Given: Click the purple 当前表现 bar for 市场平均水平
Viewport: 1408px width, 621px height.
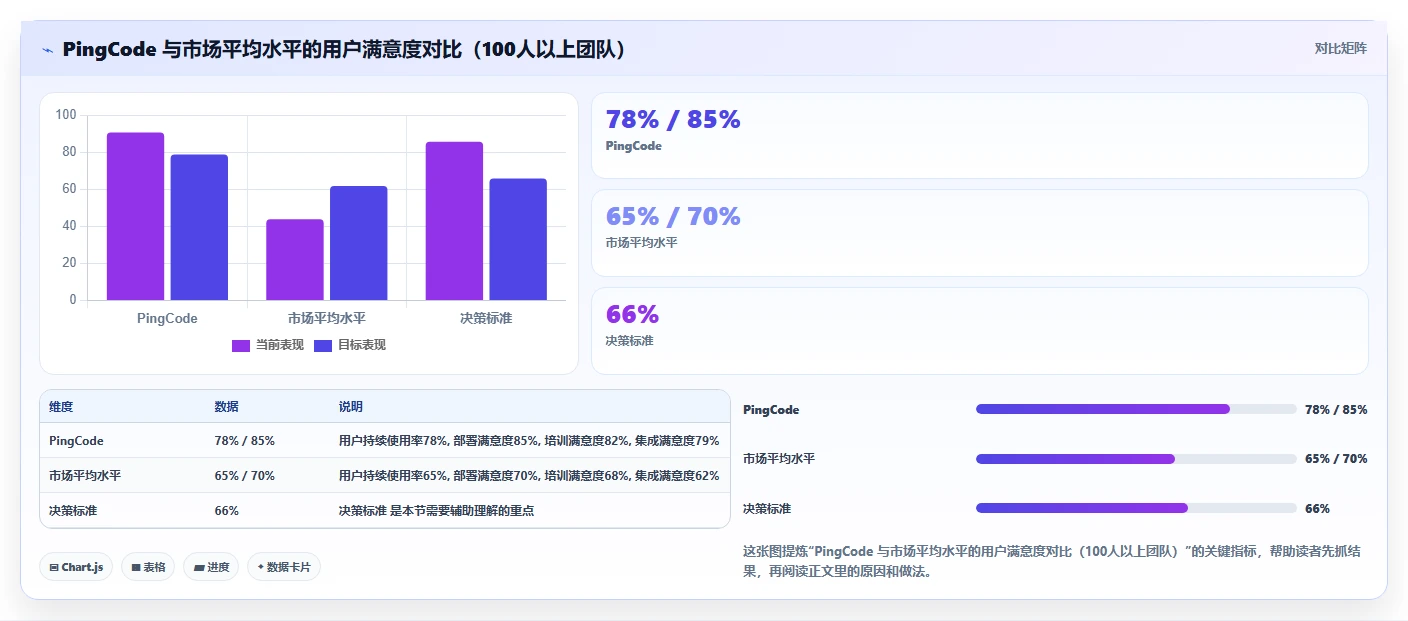Looking at the screenshot, I should point(295,260).
